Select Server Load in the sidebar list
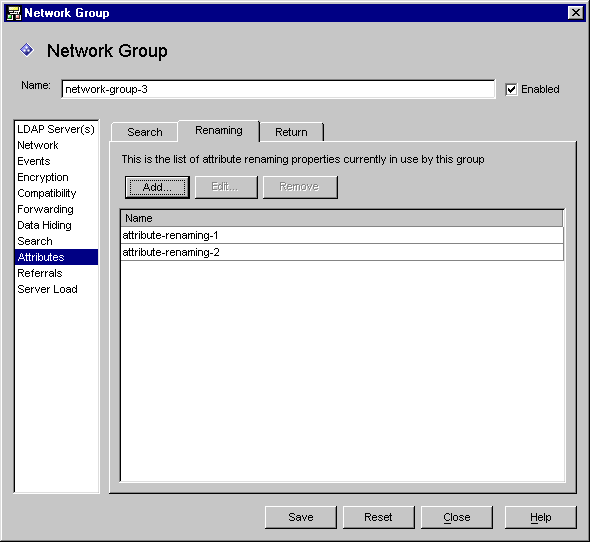The height and width of the screenshot is (542, 590). pyautogui.click(x=56, y=289)
